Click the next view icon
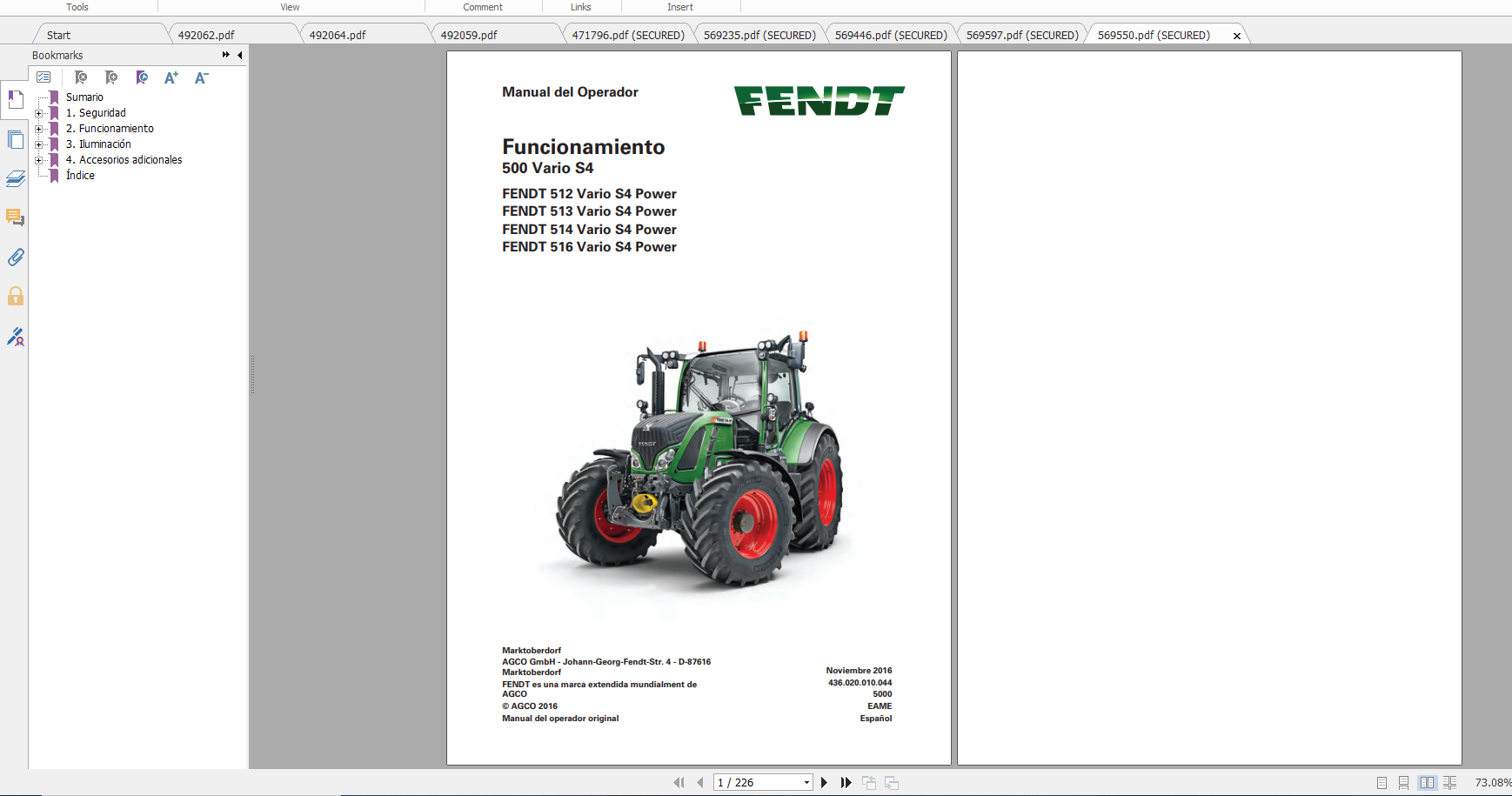The width and height of the screenshot is (1512, 796). click(892, 783)
